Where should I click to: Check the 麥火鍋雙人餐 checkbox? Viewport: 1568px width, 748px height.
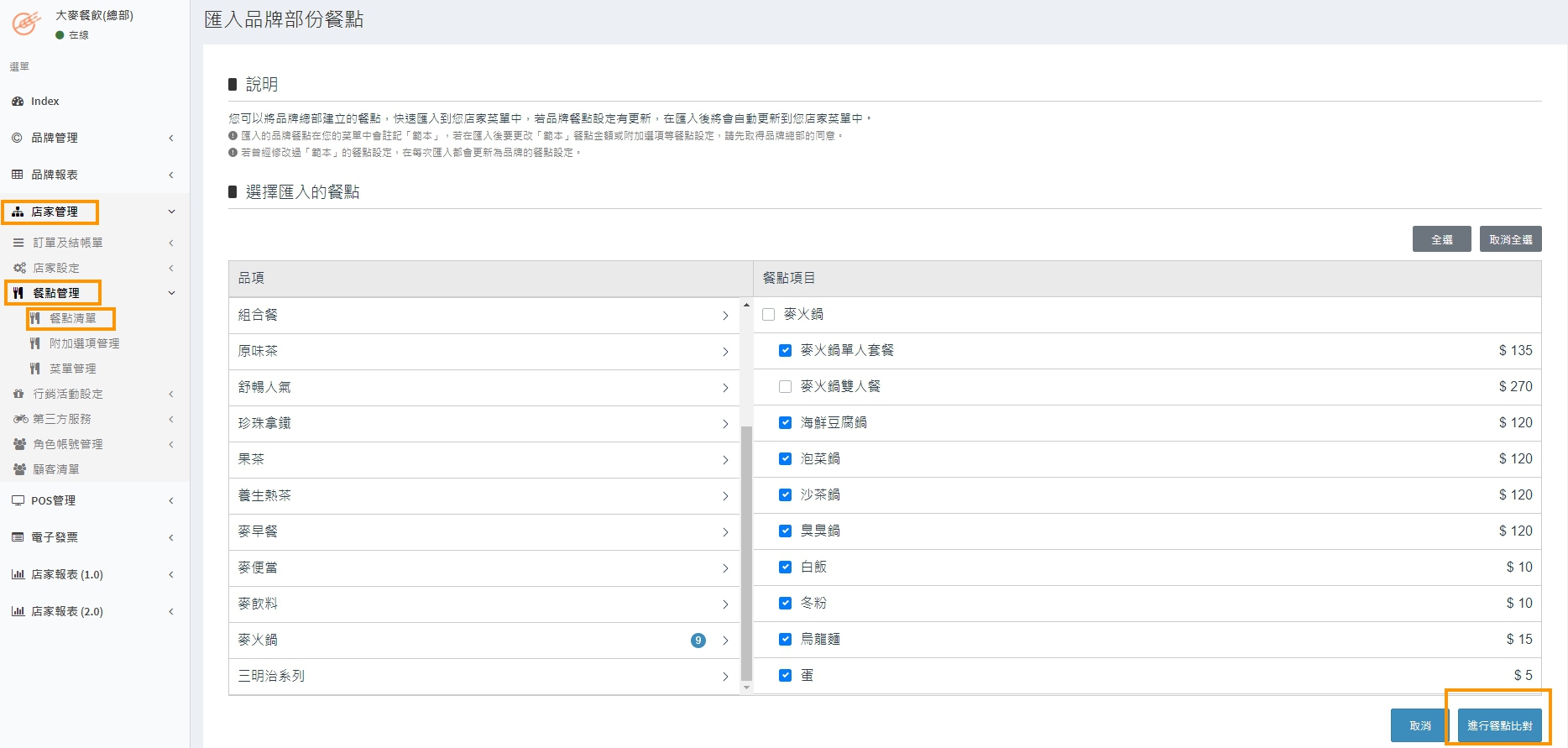click(785, 387)
